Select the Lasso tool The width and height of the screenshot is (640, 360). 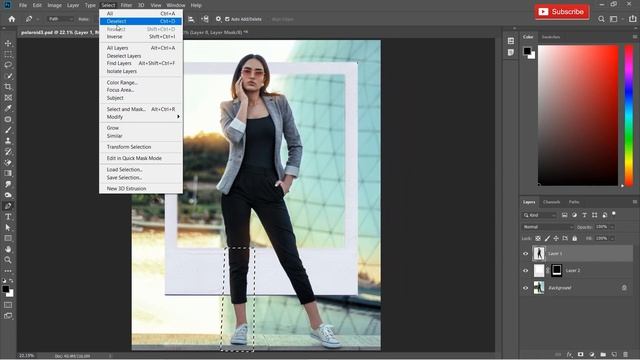click(x=8, y=65)
